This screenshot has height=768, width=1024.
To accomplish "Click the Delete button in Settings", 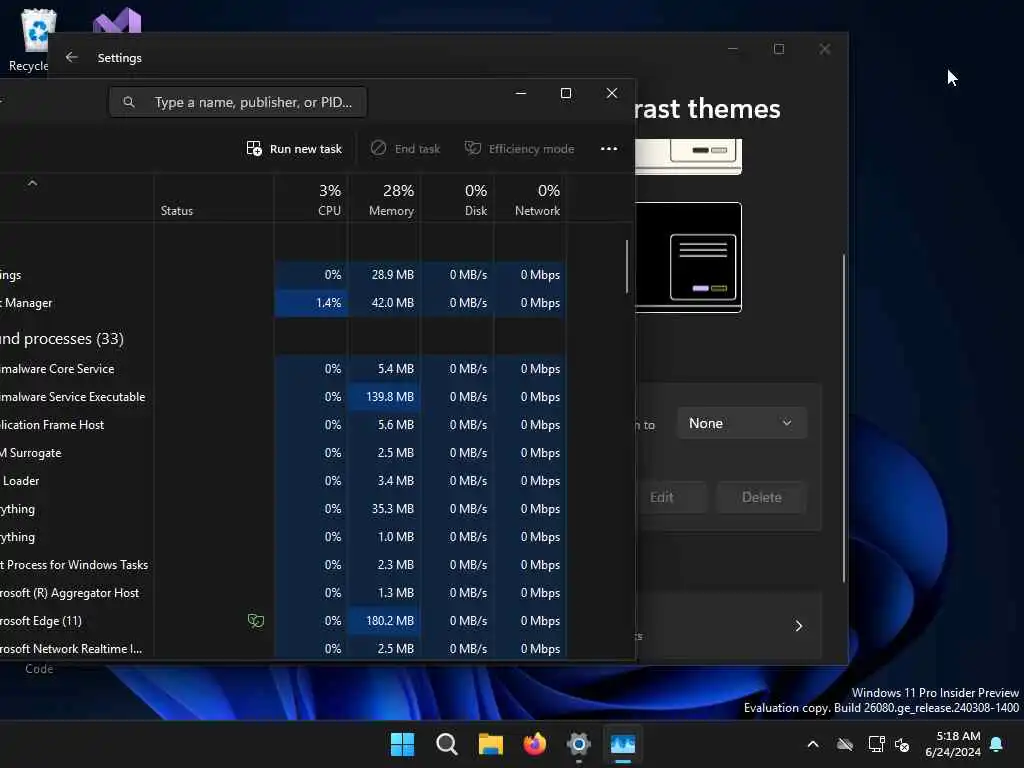I will (761, 498).
